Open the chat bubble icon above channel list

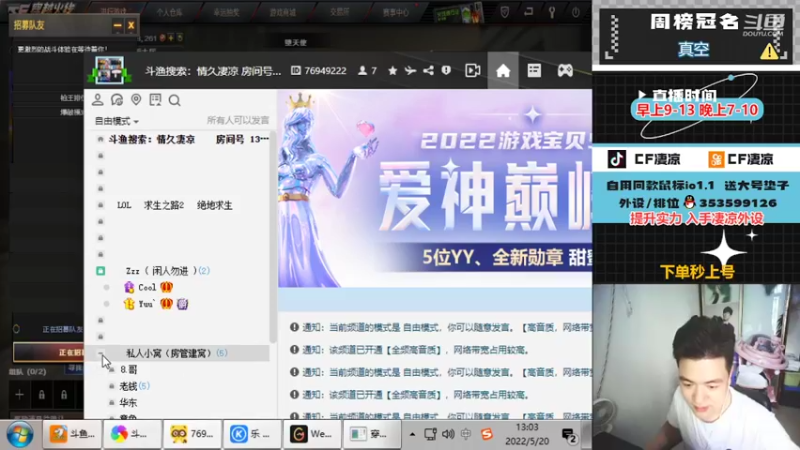(117, 100)
